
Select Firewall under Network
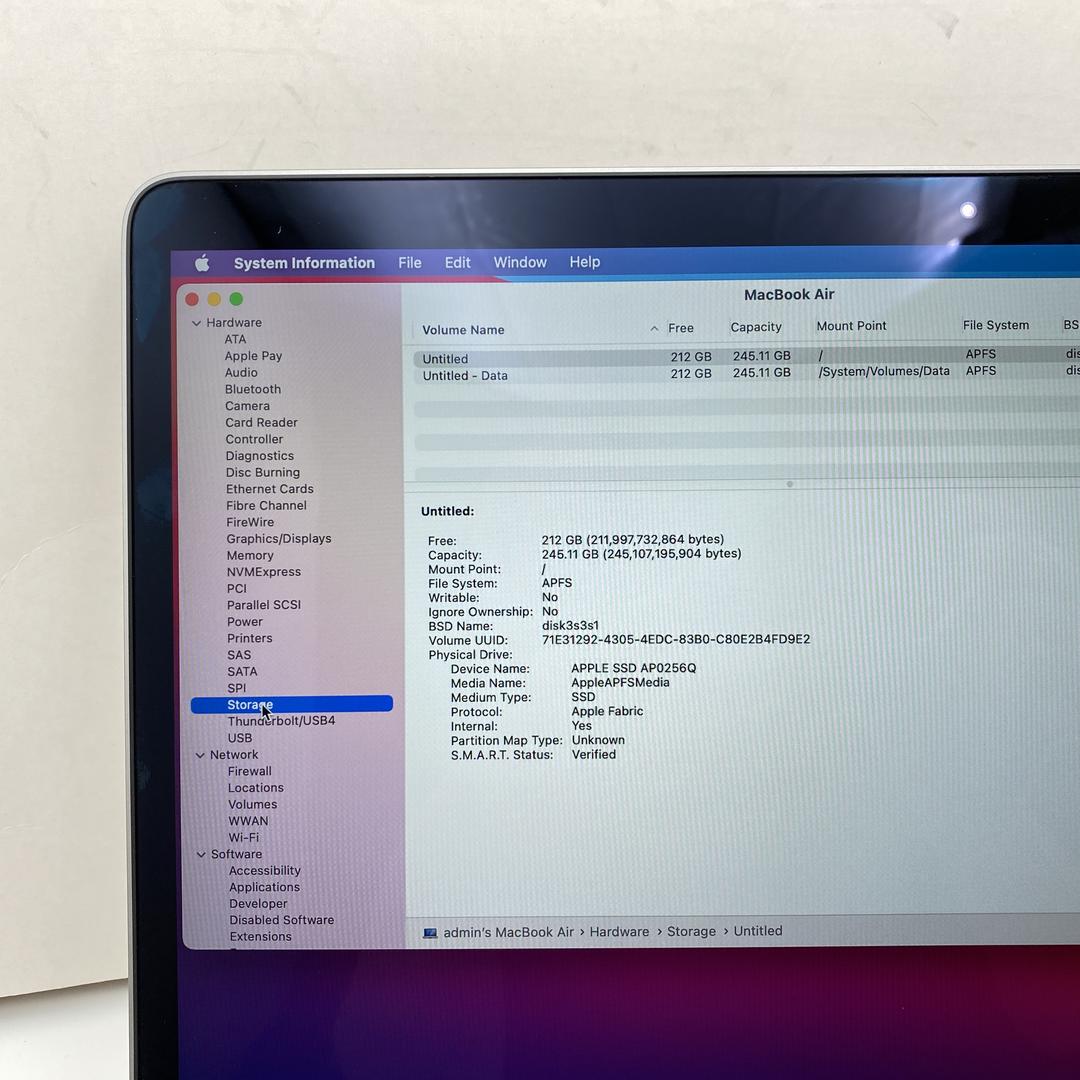pyautogui.click(x=249, y=771)
